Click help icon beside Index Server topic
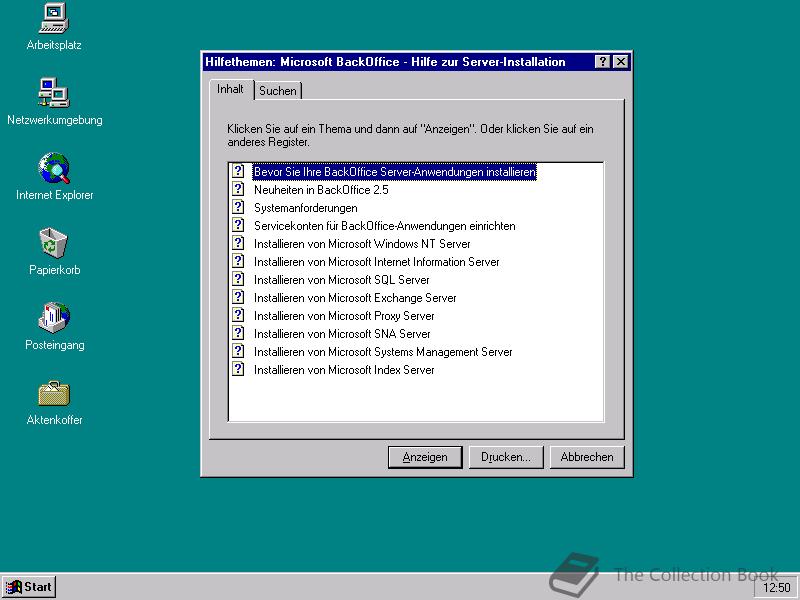Image resolution: width=800 pixels, height=600 pixels. pyautogui.click(x=238, y=369)
